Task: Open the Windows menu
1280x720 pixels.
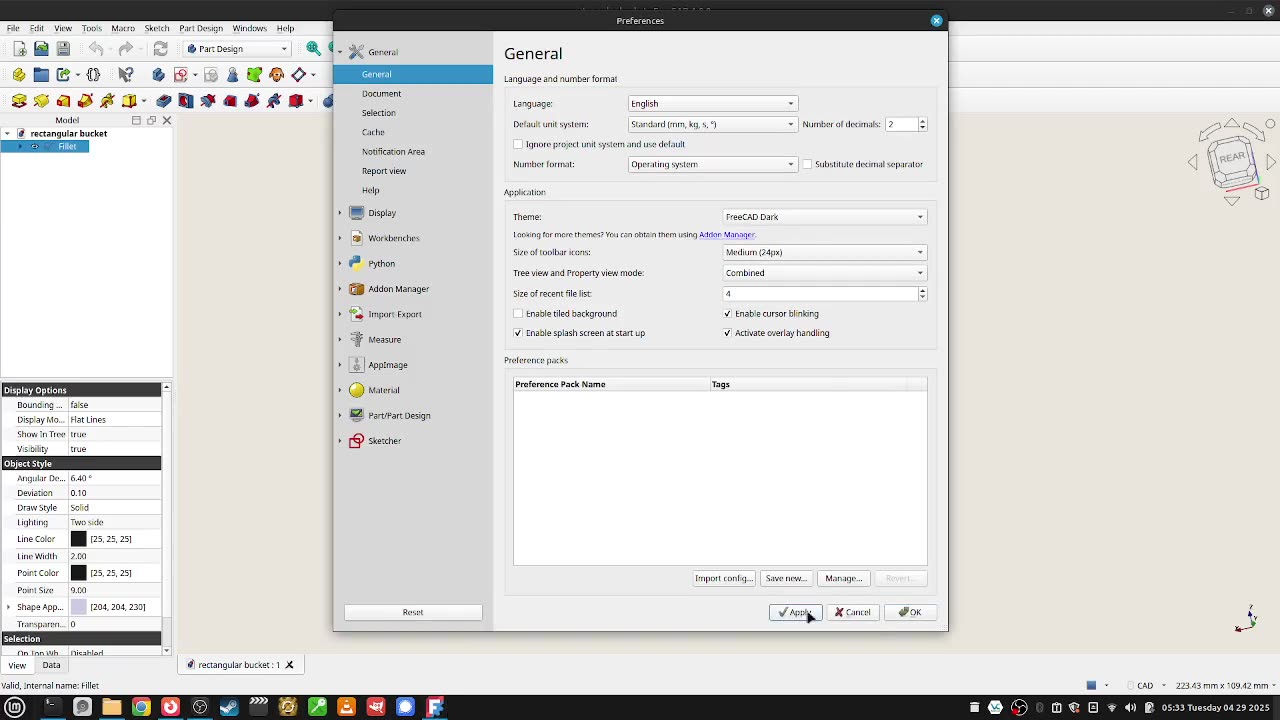Action: pyautogui.click(x=249, y=28)
